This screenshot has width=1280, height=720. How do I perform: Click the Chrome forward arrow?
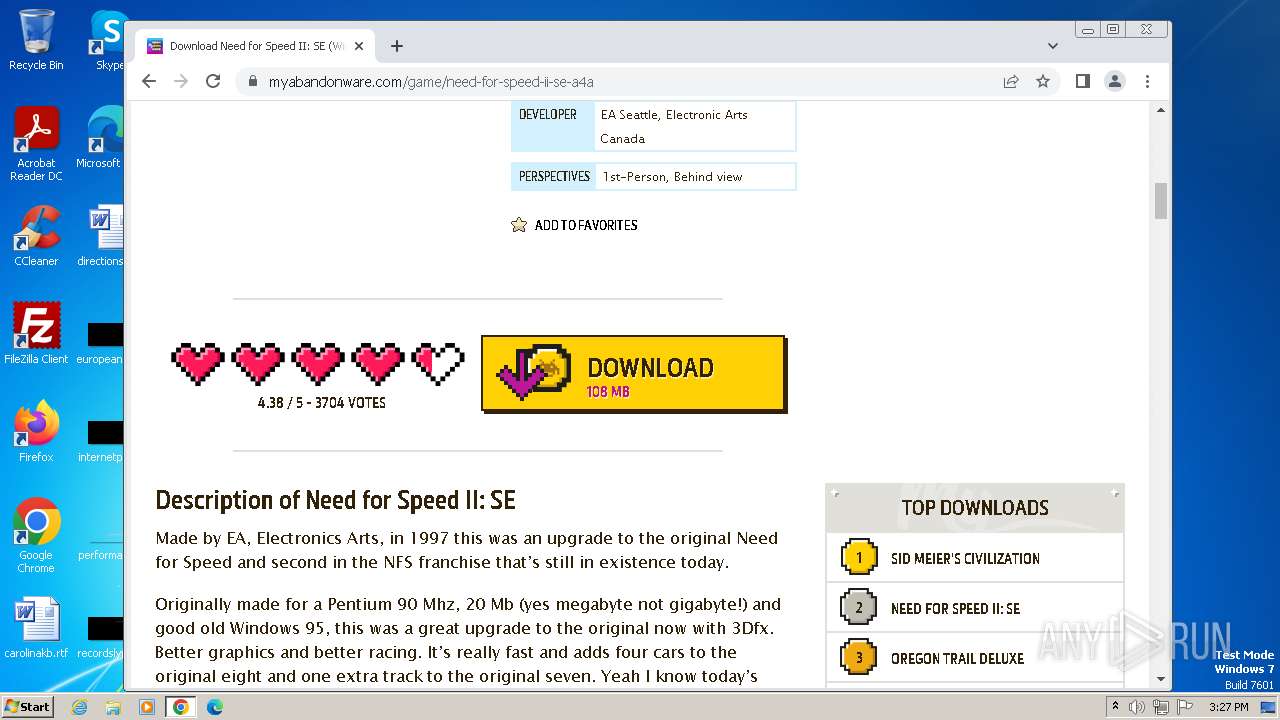(181, 81)
